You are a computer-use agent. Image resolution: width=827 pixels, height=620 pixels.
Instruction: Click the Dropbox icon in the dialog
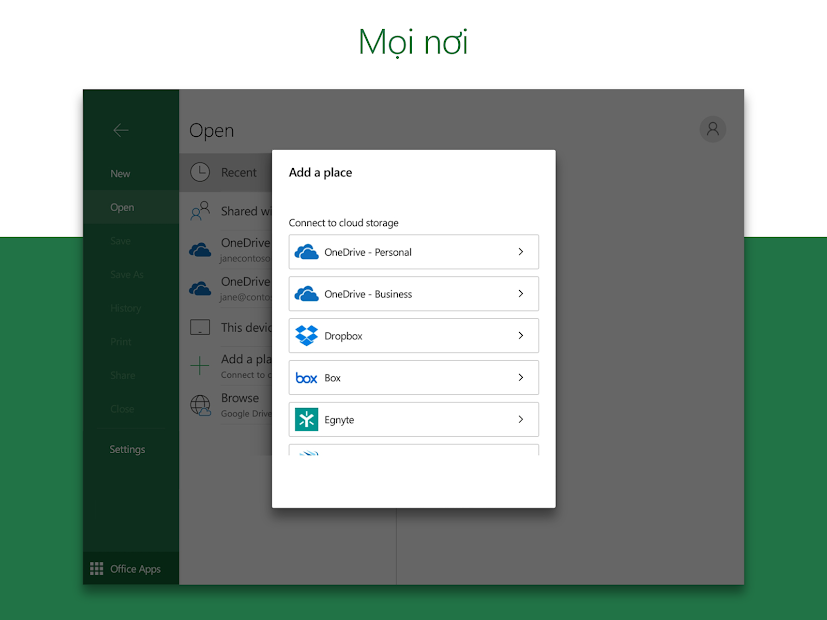305,335
